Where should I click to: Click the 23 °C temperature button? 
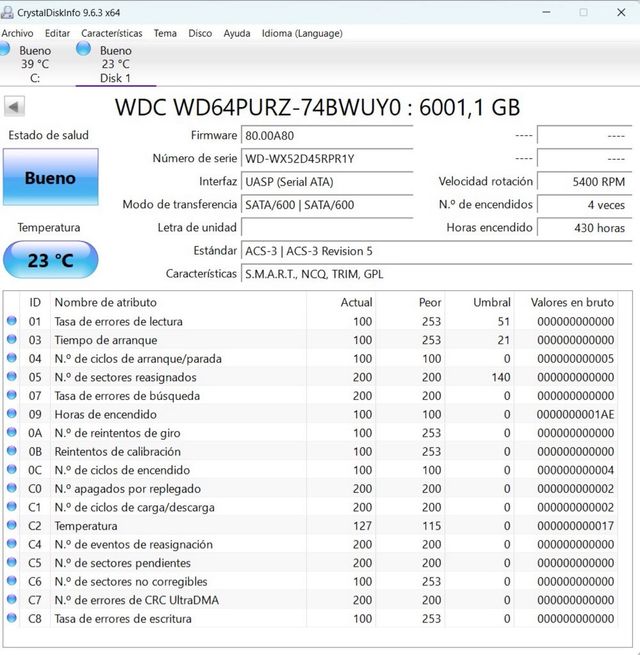(x=51, y=260)
